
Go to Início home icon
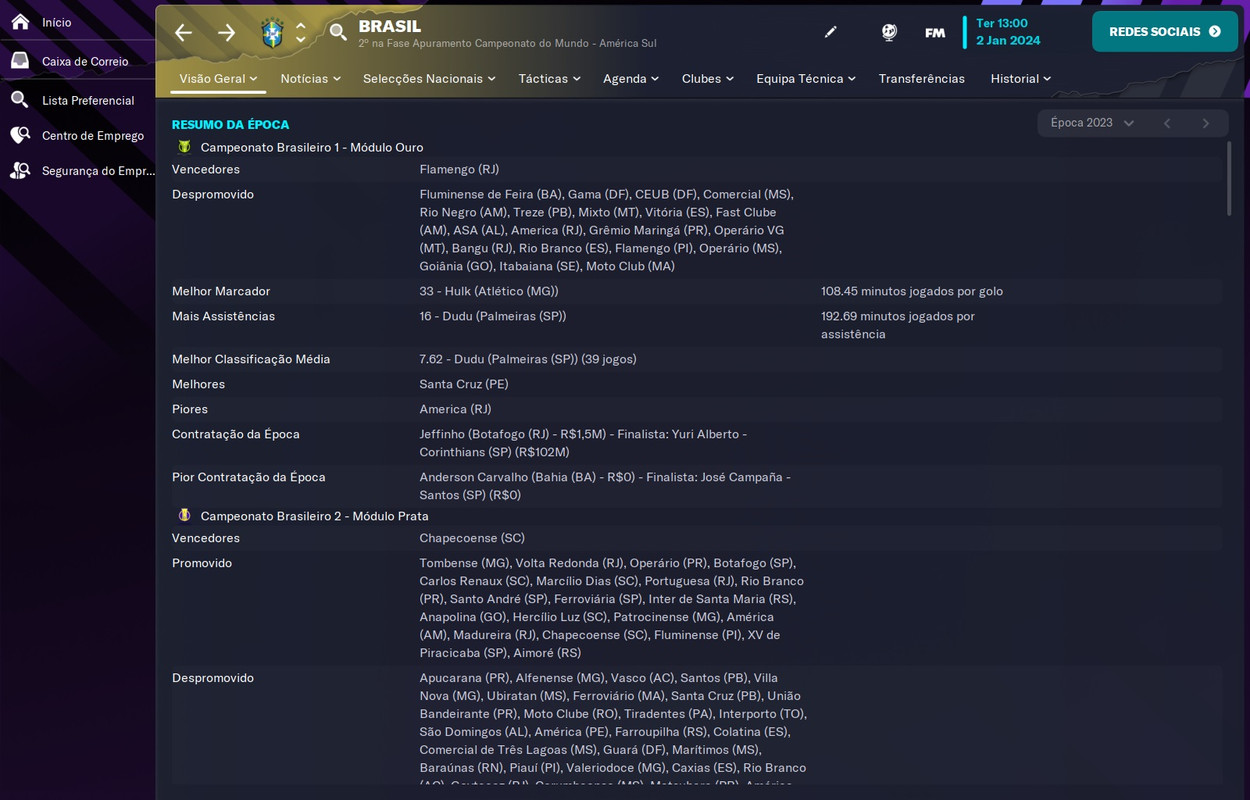coord(20,21)
